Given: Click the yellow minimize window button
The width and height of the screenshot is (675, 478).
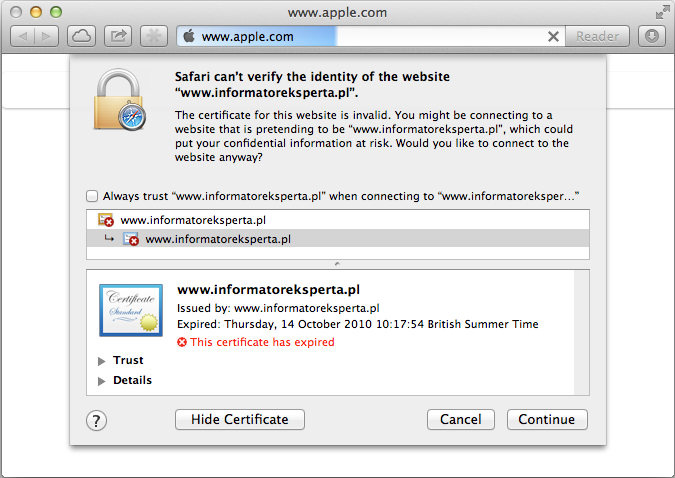Looking at the screenshot, I should (36, 12).
